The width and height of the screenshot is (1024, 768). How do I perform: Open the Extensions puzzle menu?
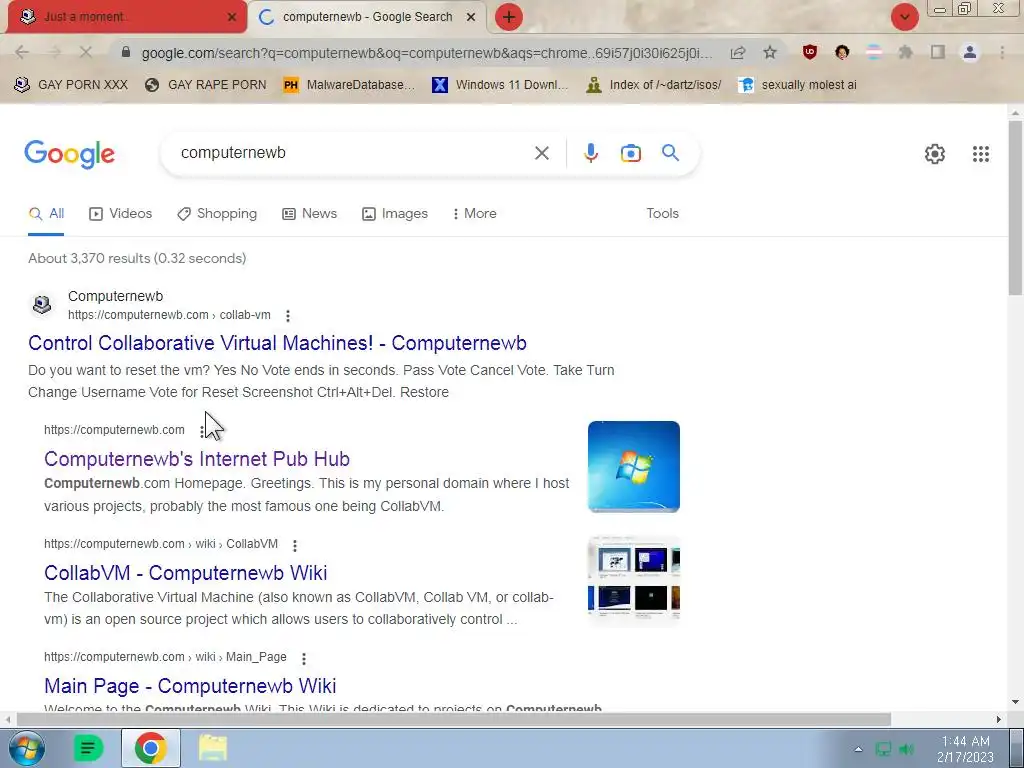coord(905,52)
